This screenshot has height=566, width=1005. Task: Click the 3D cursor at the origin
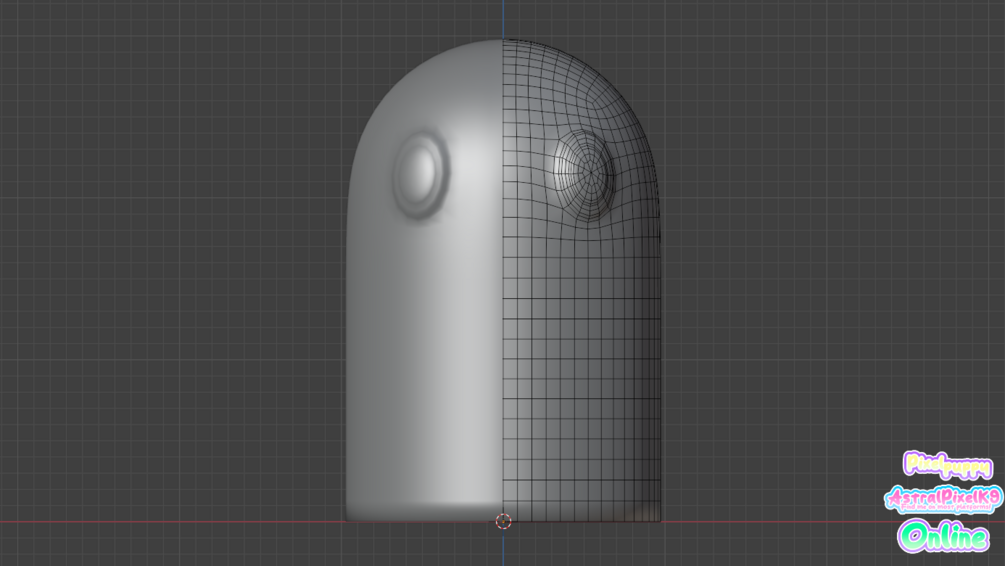(x=503, y=521)
